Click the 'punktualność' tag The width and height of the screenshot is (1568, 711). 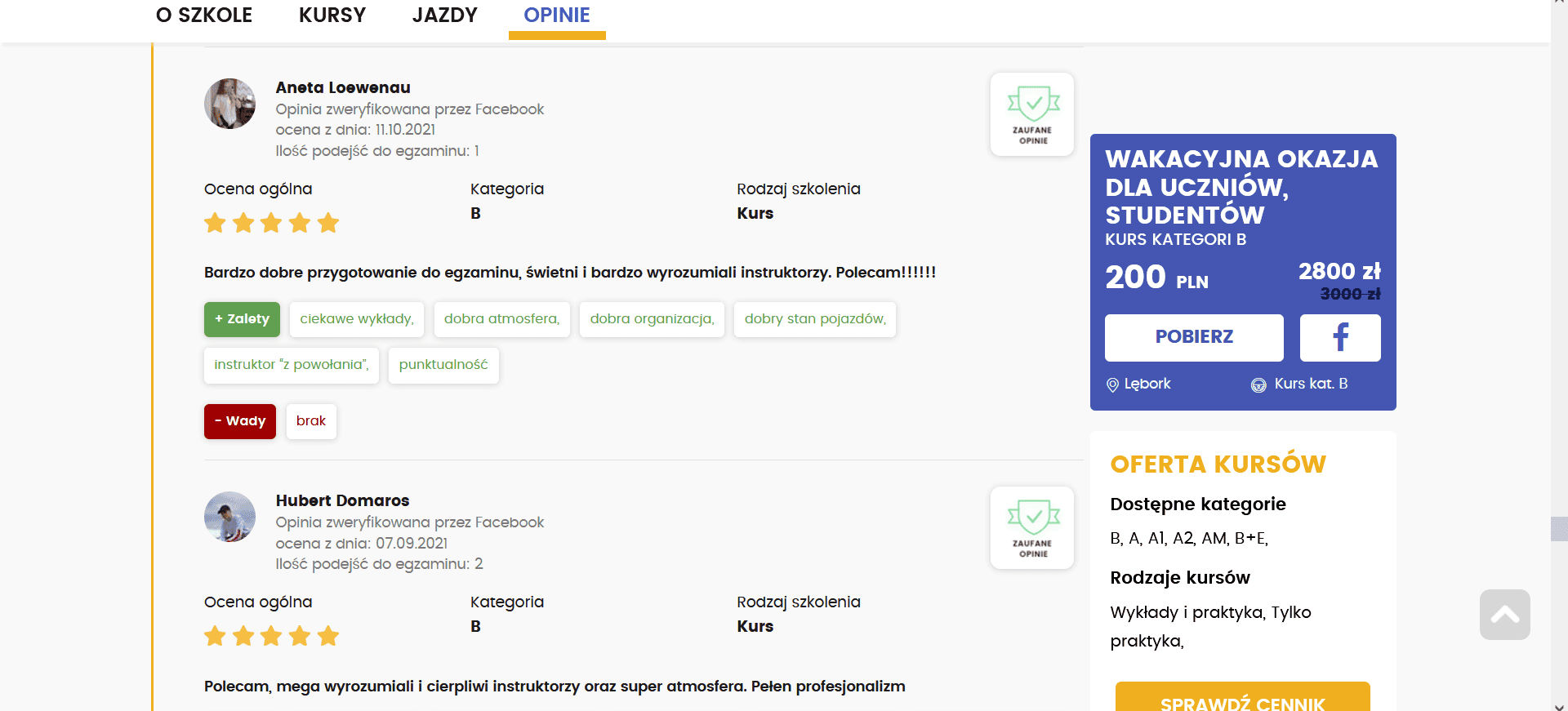(x=443, y=365)
